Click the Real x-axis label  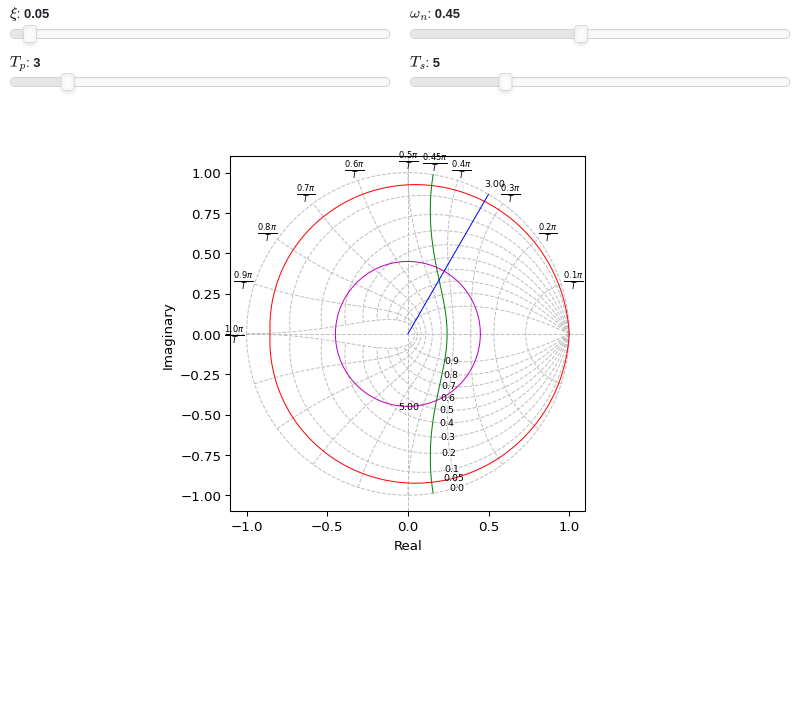tap(408, 546)
